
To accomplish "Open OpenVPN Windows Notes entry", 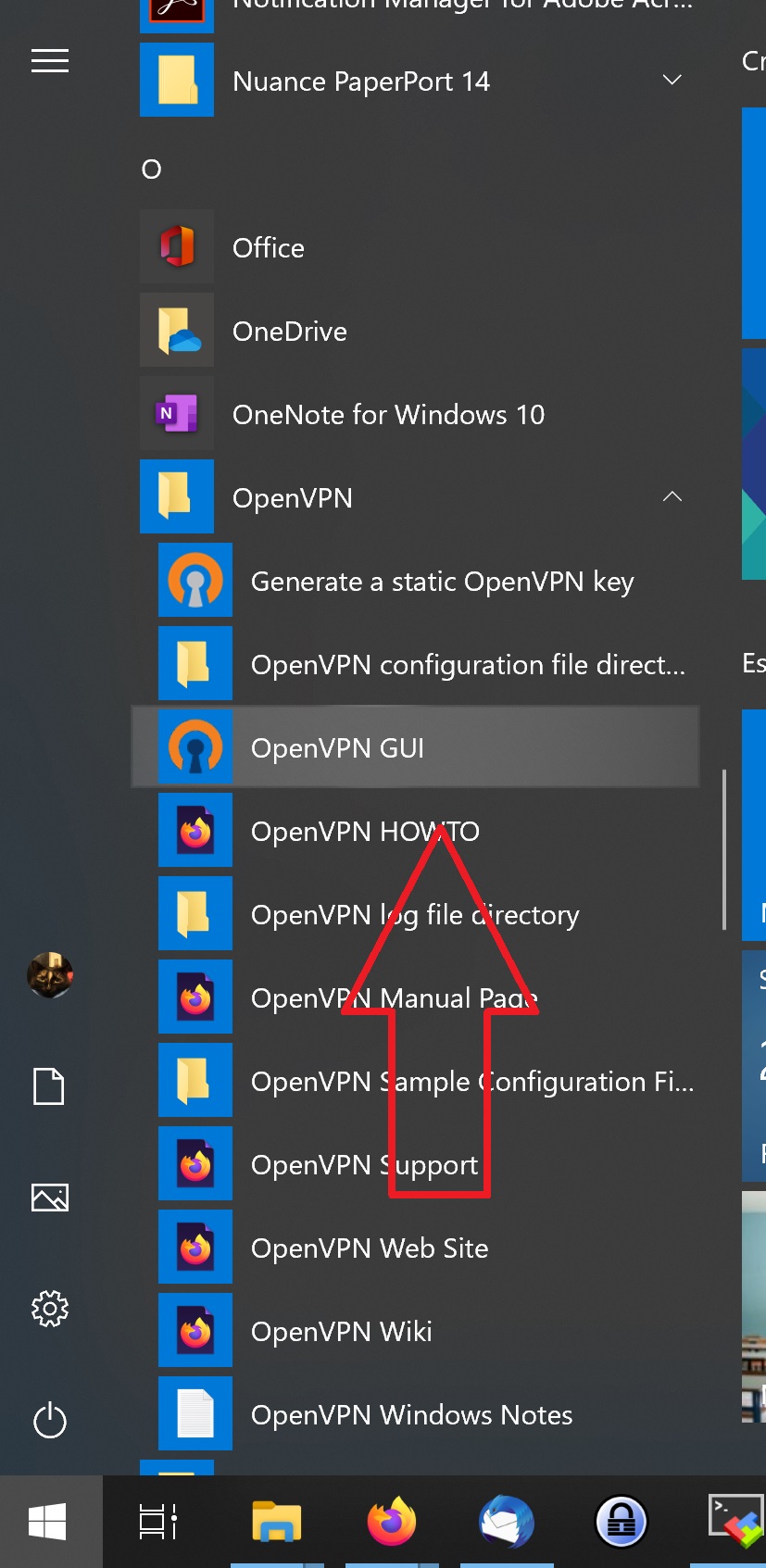I will pos(412,1415).
